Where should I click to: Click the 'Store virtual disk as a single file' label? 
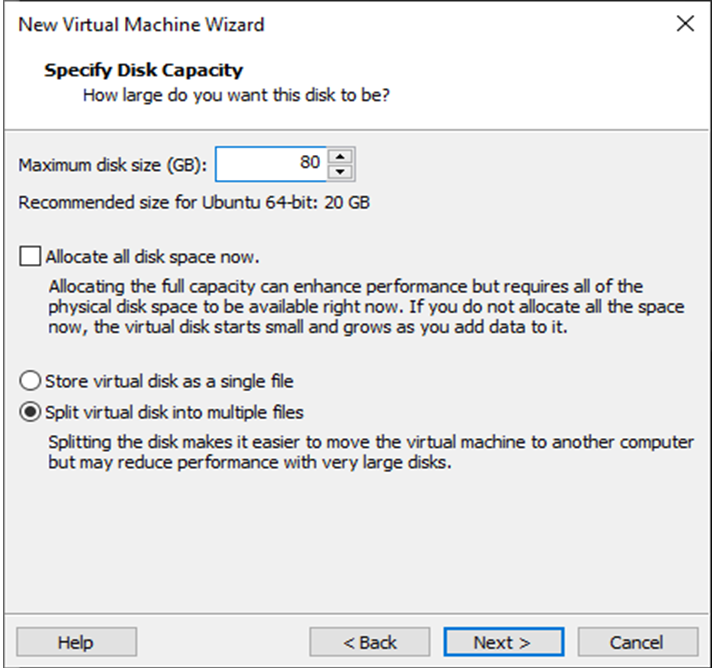pos(169,381)
